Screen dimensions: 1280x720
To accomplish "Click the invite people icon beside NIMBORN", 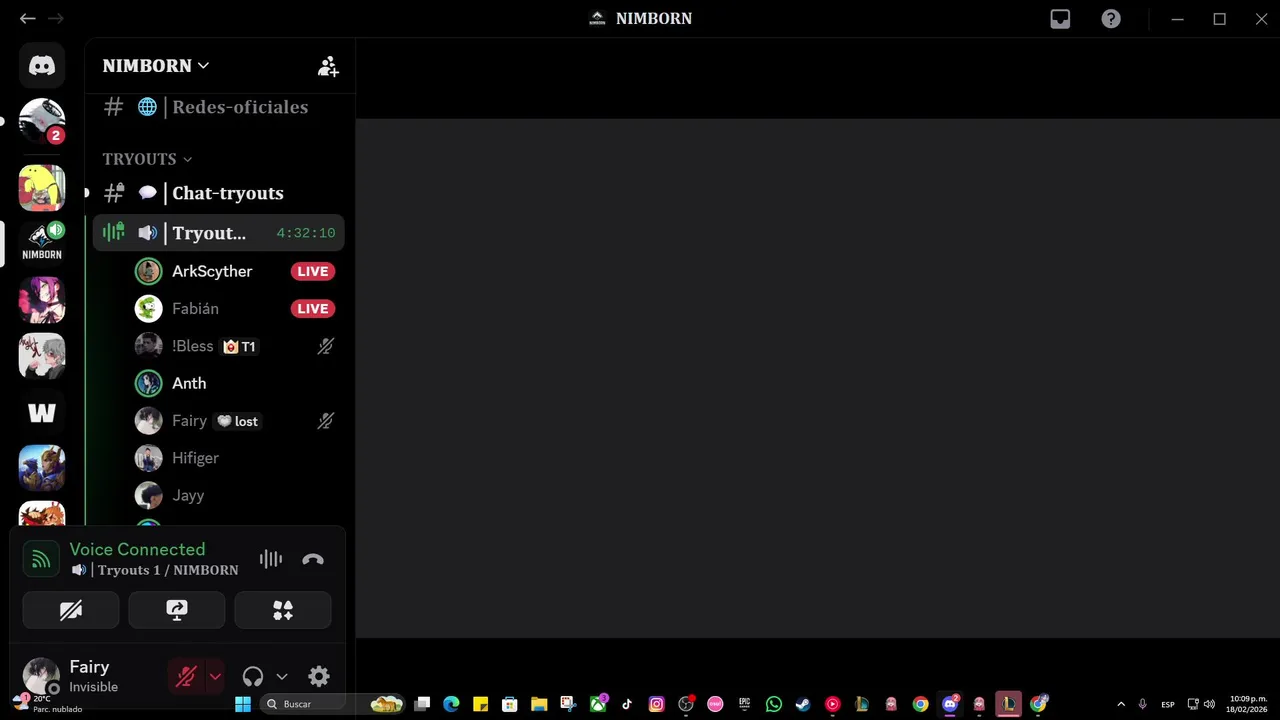I will coord(328,66).
